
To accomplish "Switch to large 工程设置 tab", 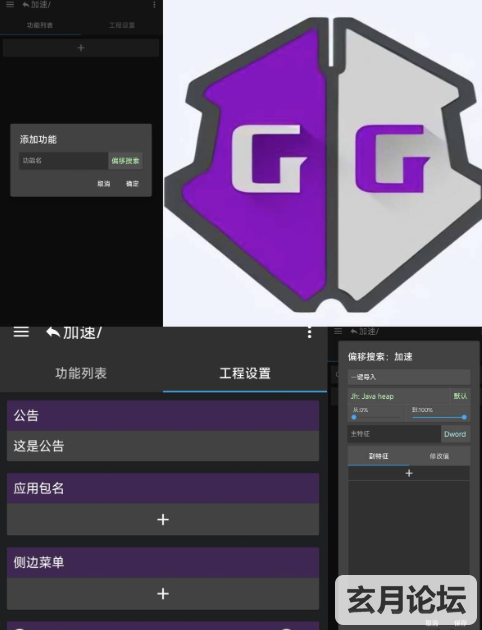I will click(245, 373).
